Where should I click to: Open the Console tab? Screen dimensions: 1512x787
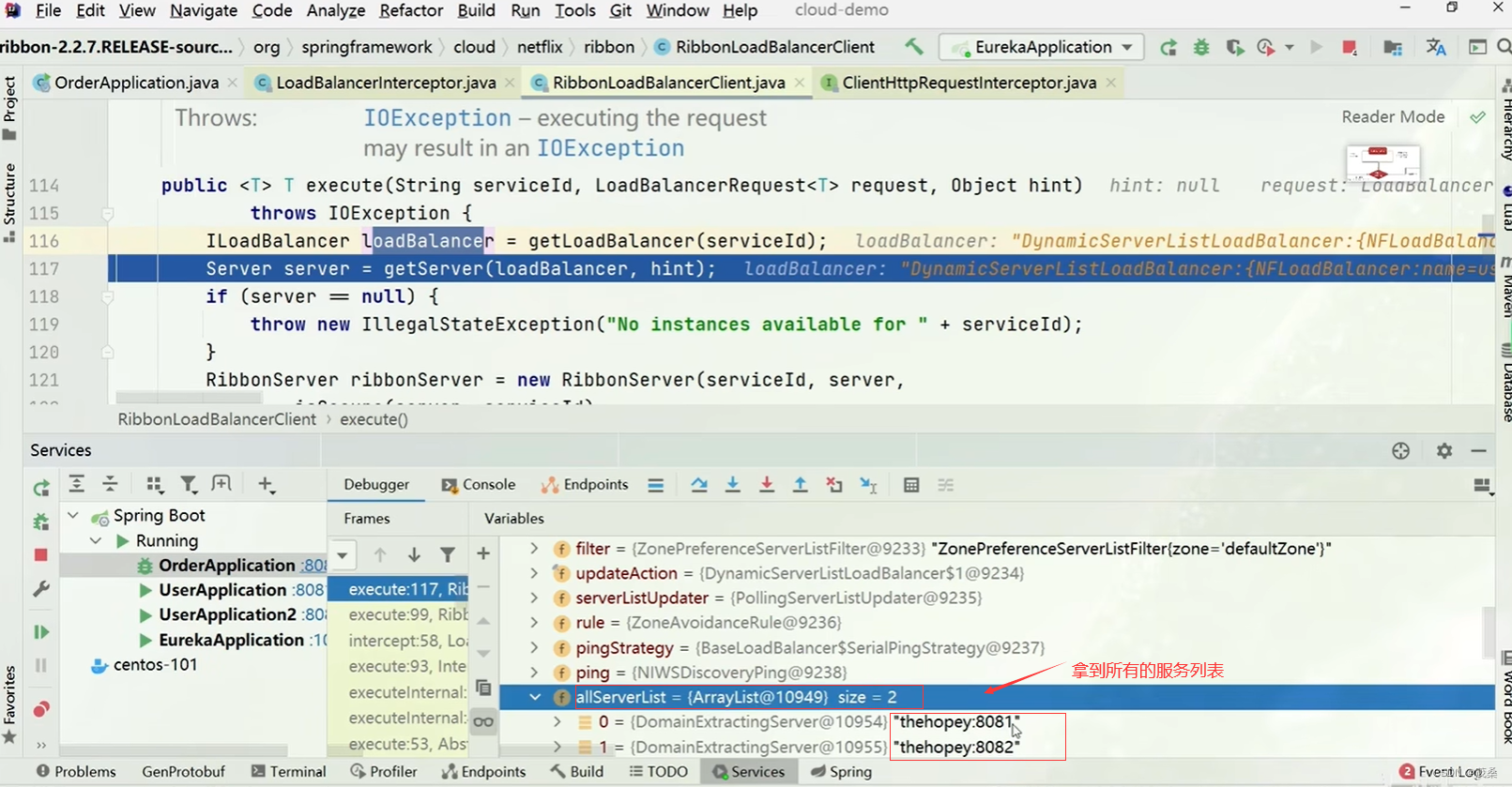[479, 484]
